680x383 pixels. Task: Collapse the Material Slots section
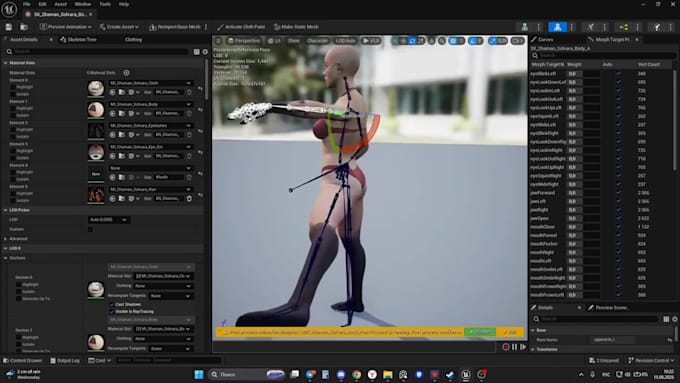(6, 63)
